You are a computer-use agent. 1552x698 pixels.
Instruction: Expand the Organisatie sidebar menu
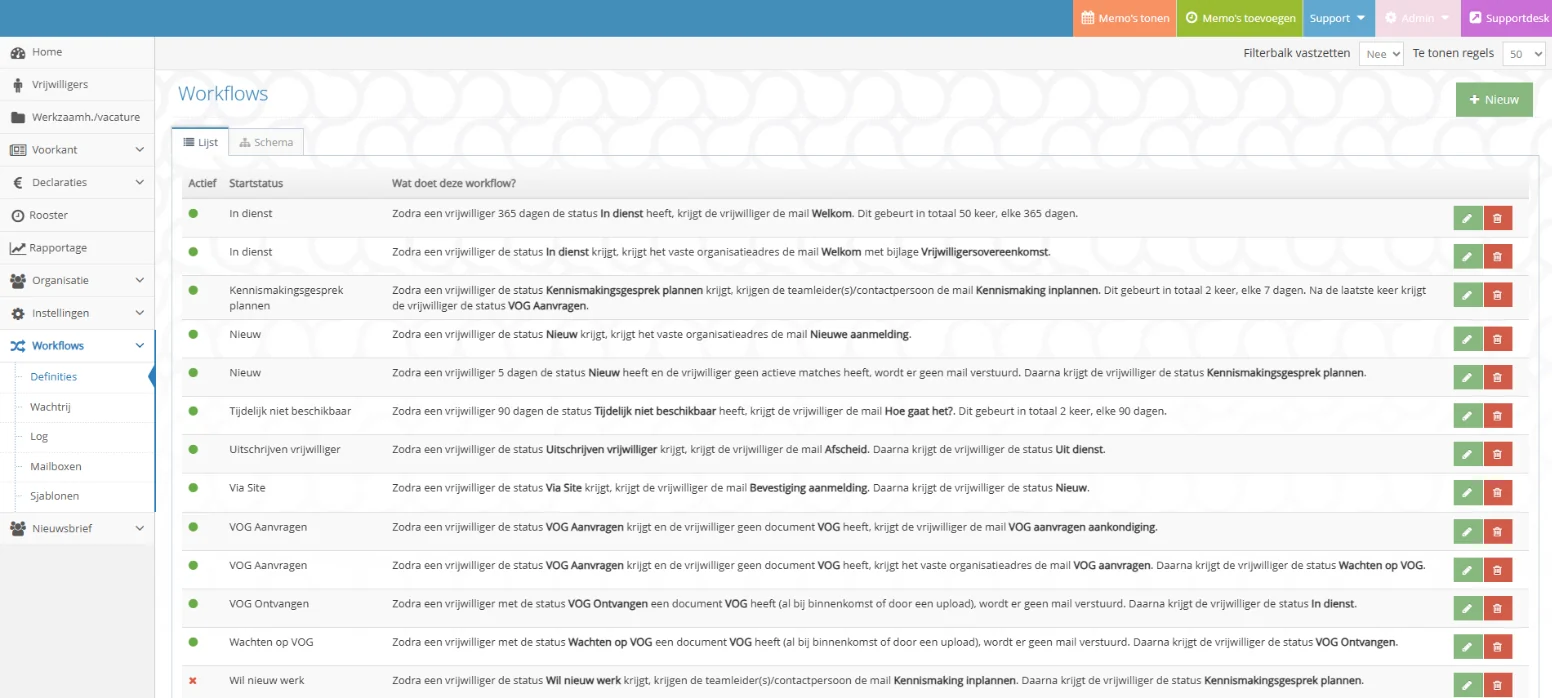77,280
